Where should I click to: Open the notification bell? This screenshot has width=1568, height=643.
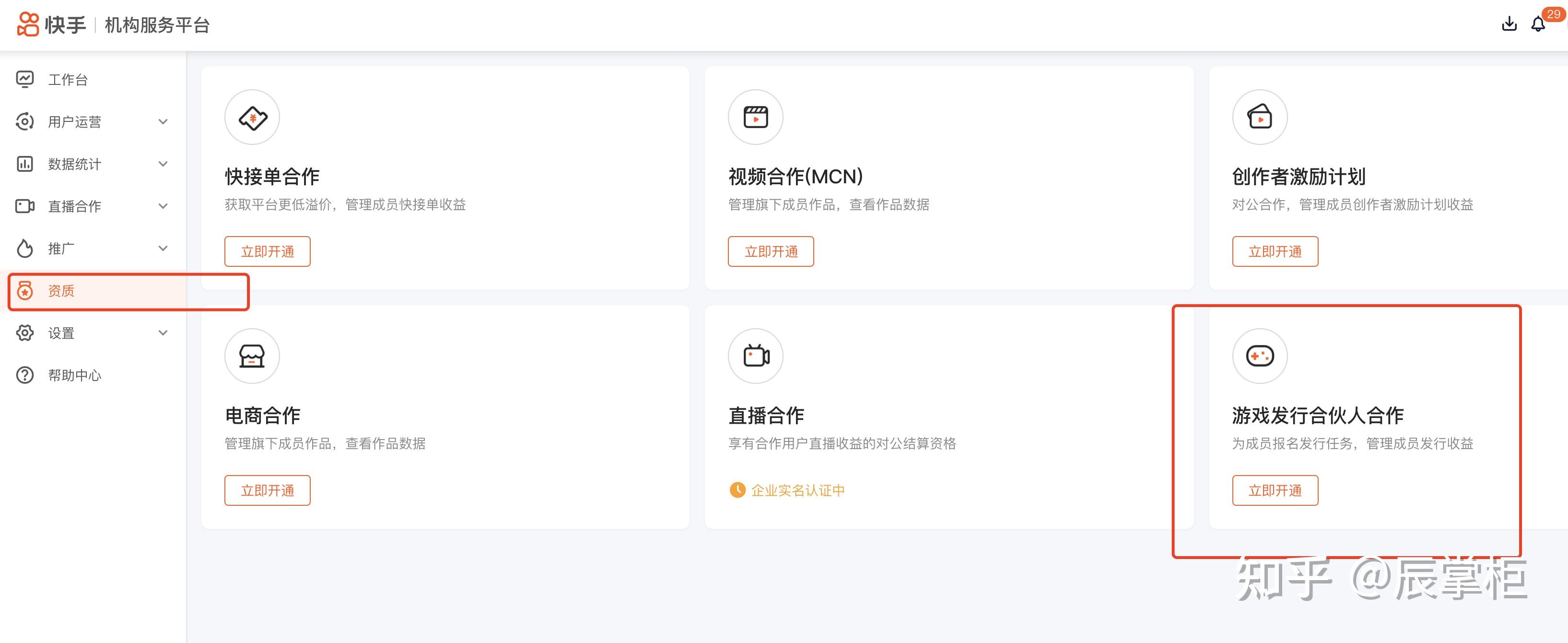coord(1538,24)
